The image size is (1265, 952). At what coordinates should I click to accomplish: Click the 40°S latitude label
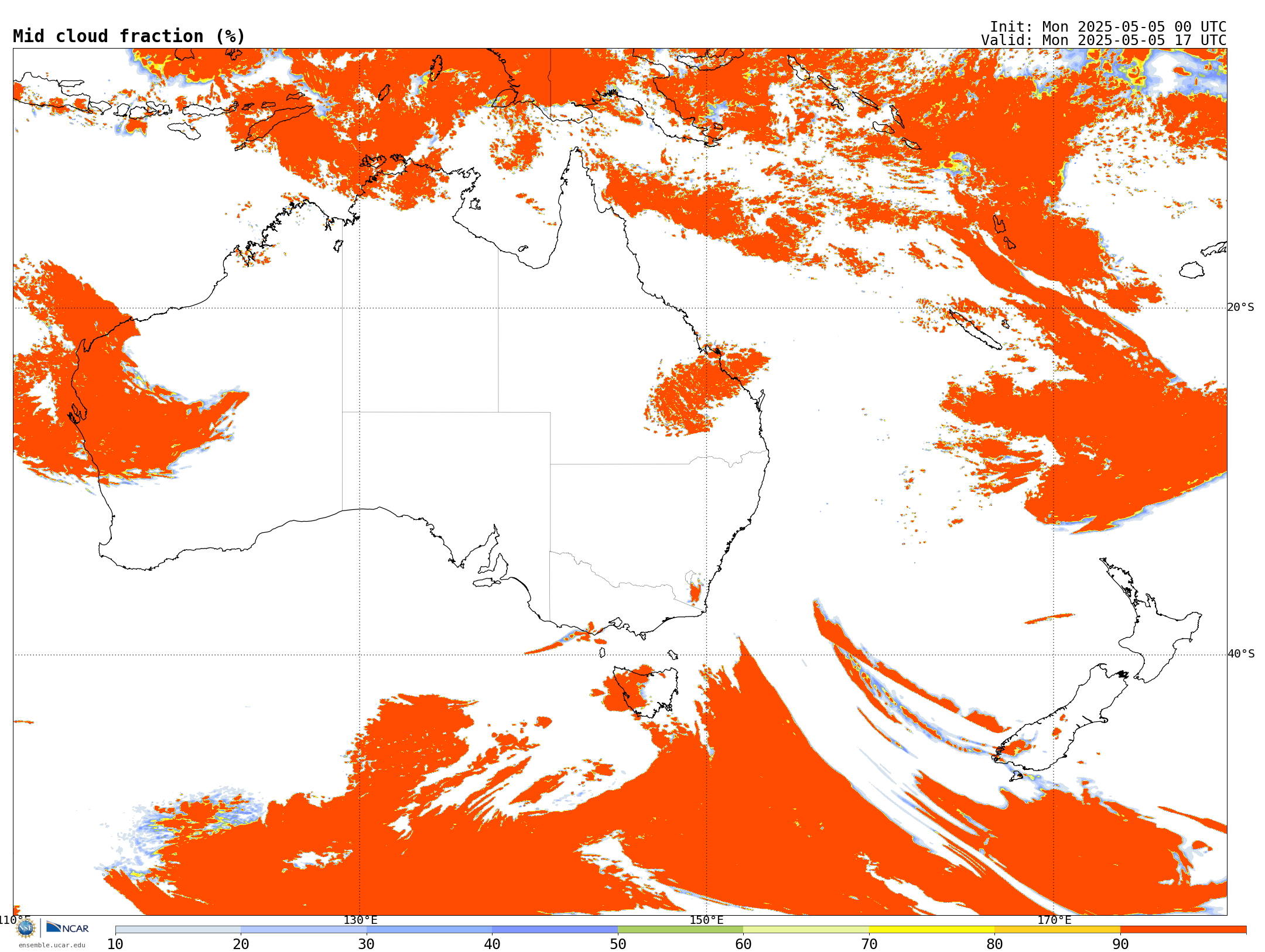(x=1241, y=654)
